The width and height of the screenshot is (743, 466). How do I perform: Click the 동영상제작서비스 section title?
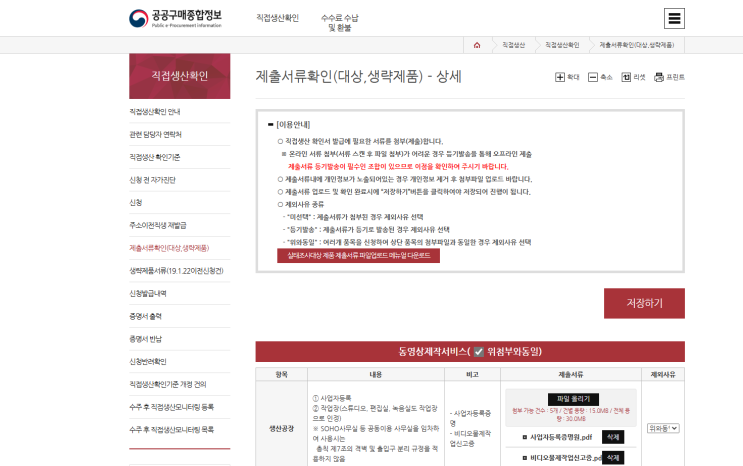433,352
